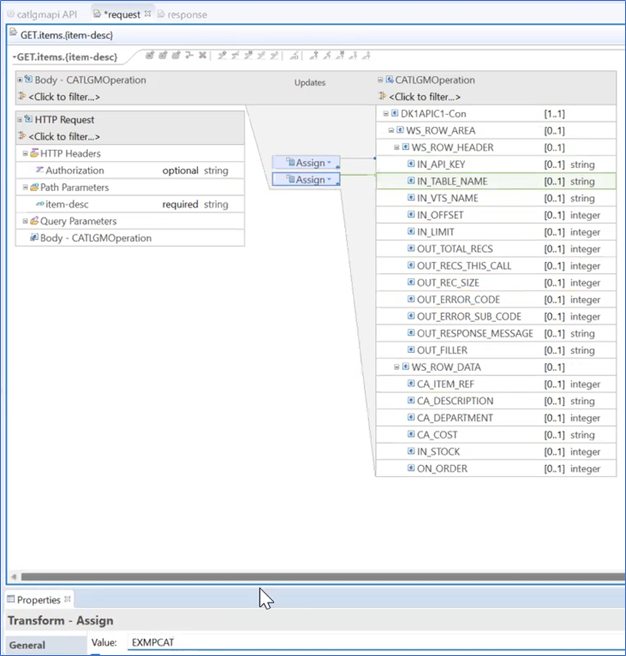Open the GET.items.{item-desc} mapping dropdown arrow
626x656 pixels.
[x=14, y=57]
